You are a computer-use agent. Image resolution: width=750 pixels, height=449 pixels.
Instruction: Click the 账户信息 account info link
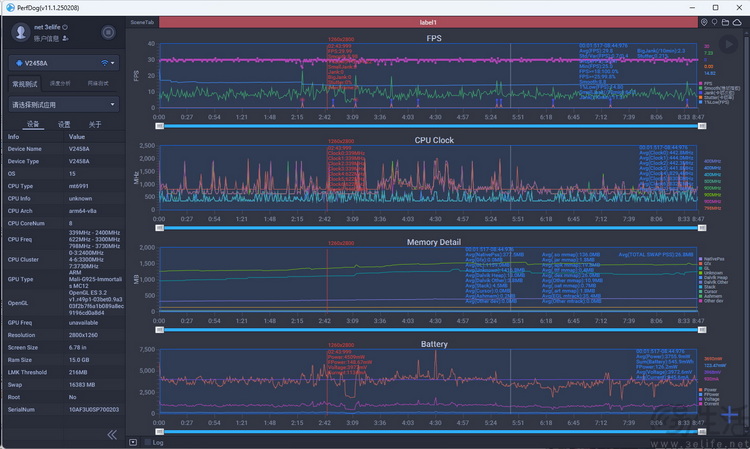pos(46,38)
